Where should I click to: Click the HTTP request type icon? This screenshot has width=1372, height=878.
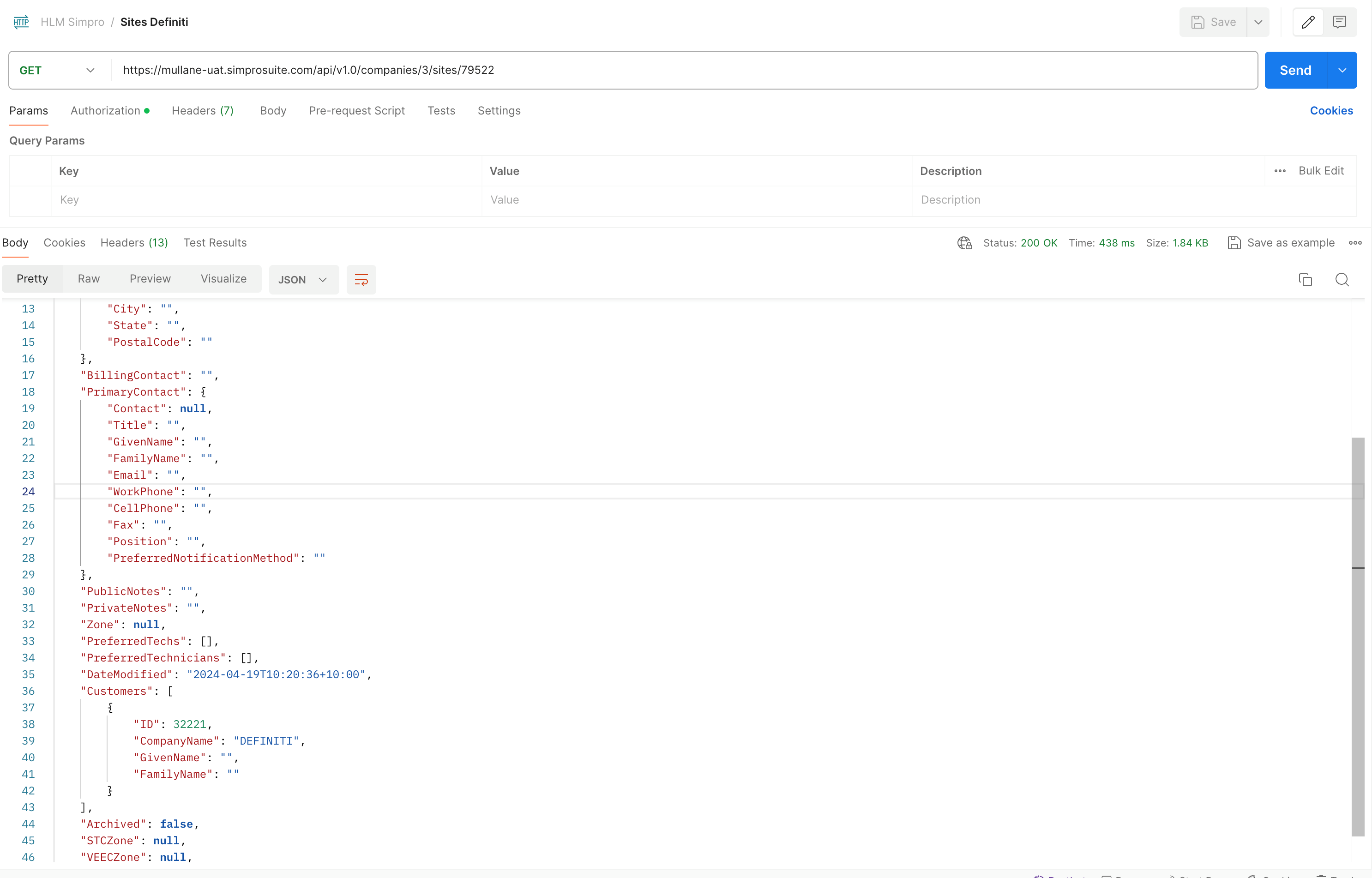pos(21,22)
